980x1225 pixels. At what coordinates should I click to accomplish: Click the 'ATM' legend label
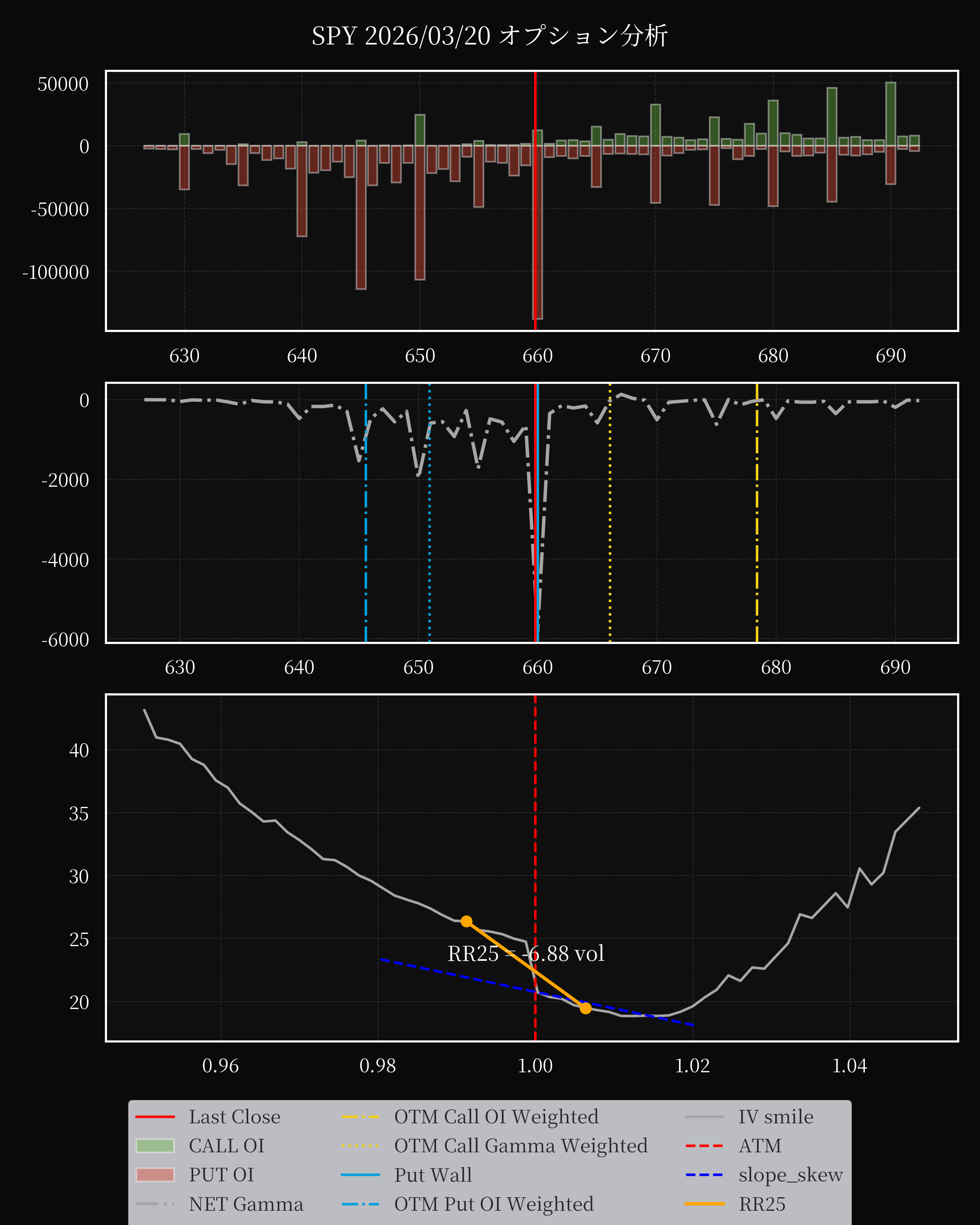[x=760, y=1145]
